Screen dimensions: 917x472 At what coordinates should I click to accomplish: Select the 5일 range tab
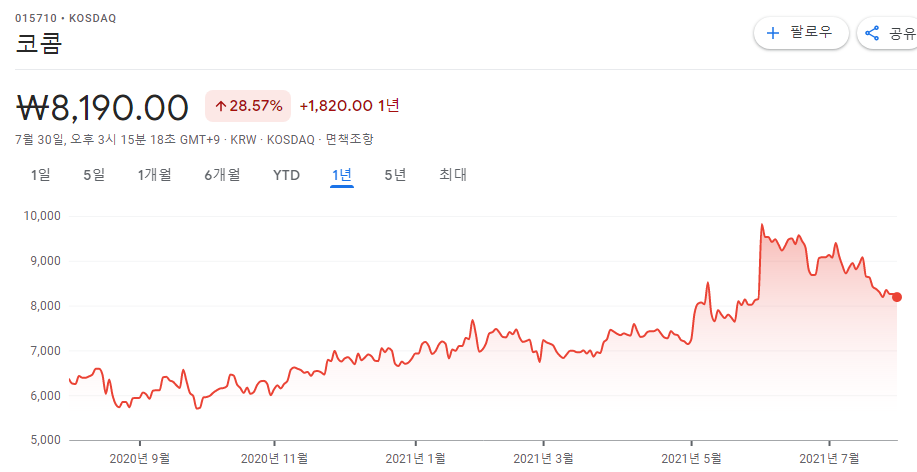point(94,175)
